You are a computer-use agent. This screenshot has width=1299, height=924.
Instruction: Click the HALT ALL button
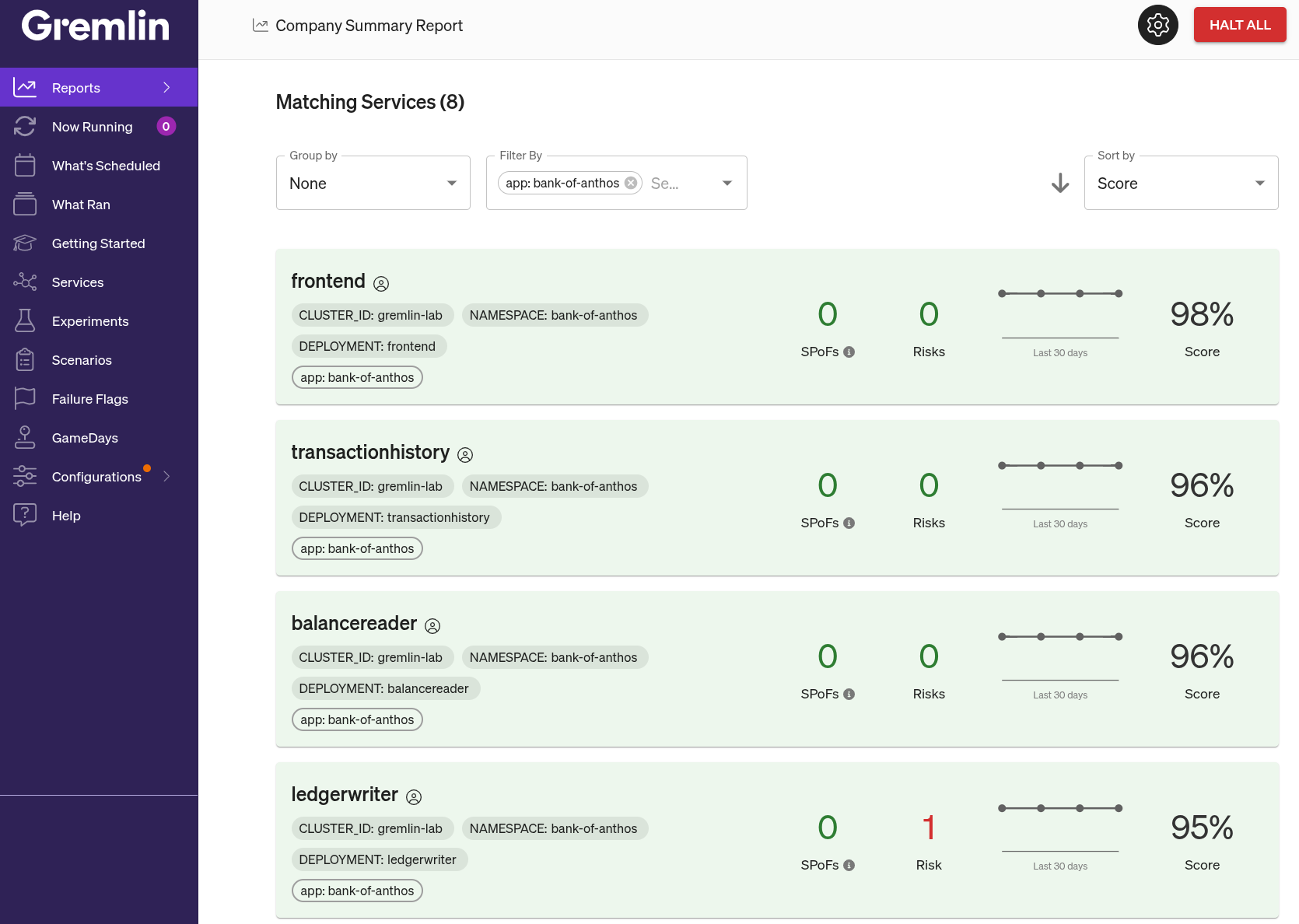click(x=1240, y=25)
